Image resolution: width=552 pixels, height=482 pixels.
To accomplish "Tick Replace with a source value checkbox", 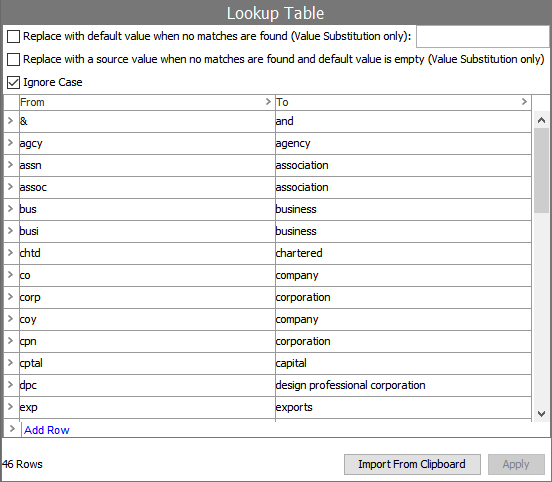I will [13, 59].
